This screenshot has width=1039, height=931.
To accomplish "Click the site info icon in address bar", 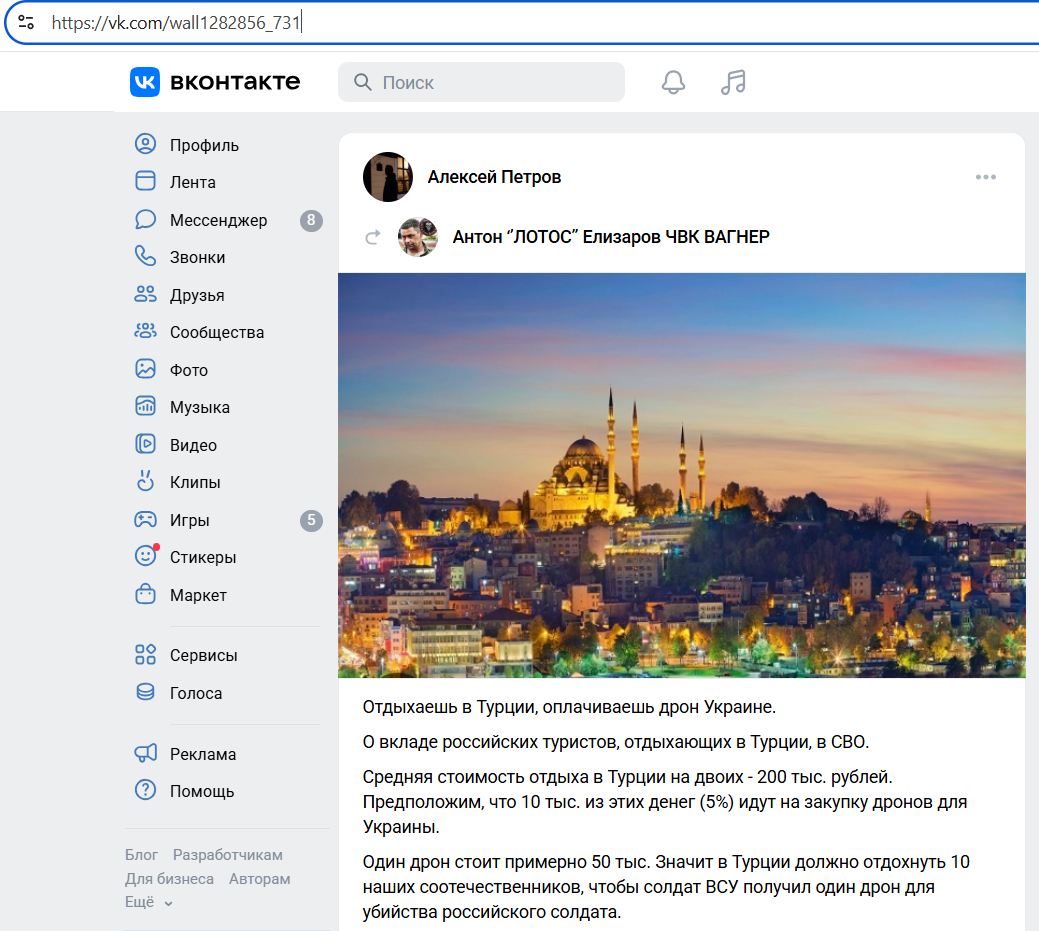I will coord(26,21).
